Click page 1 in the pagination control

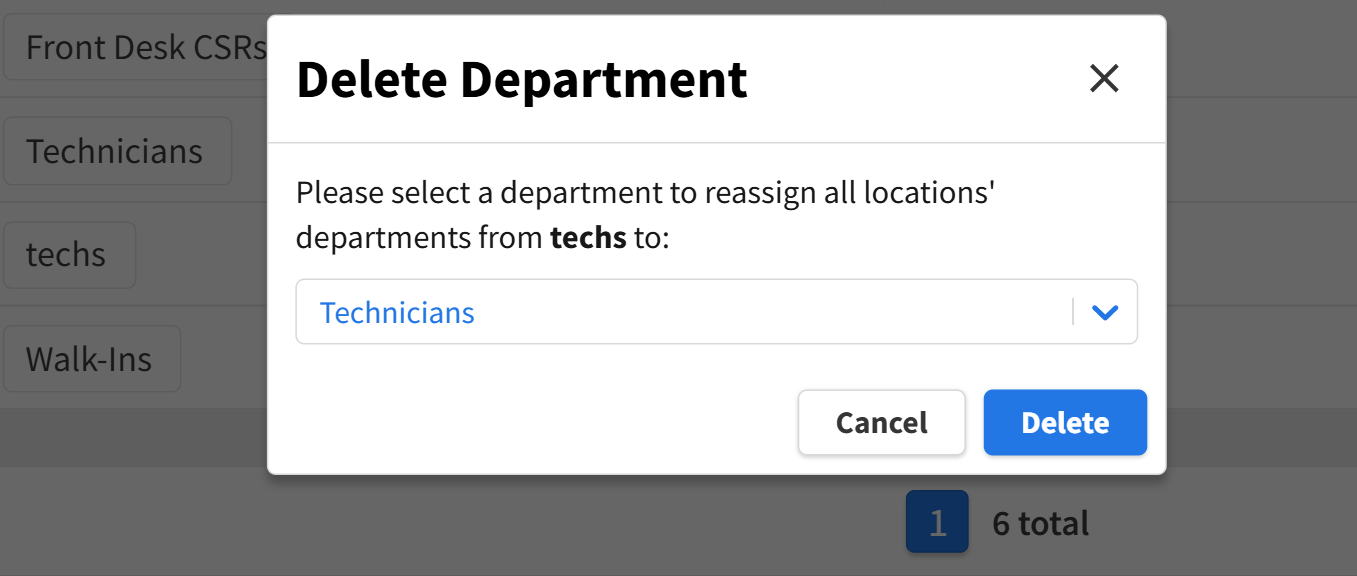[x=936, y=521]
